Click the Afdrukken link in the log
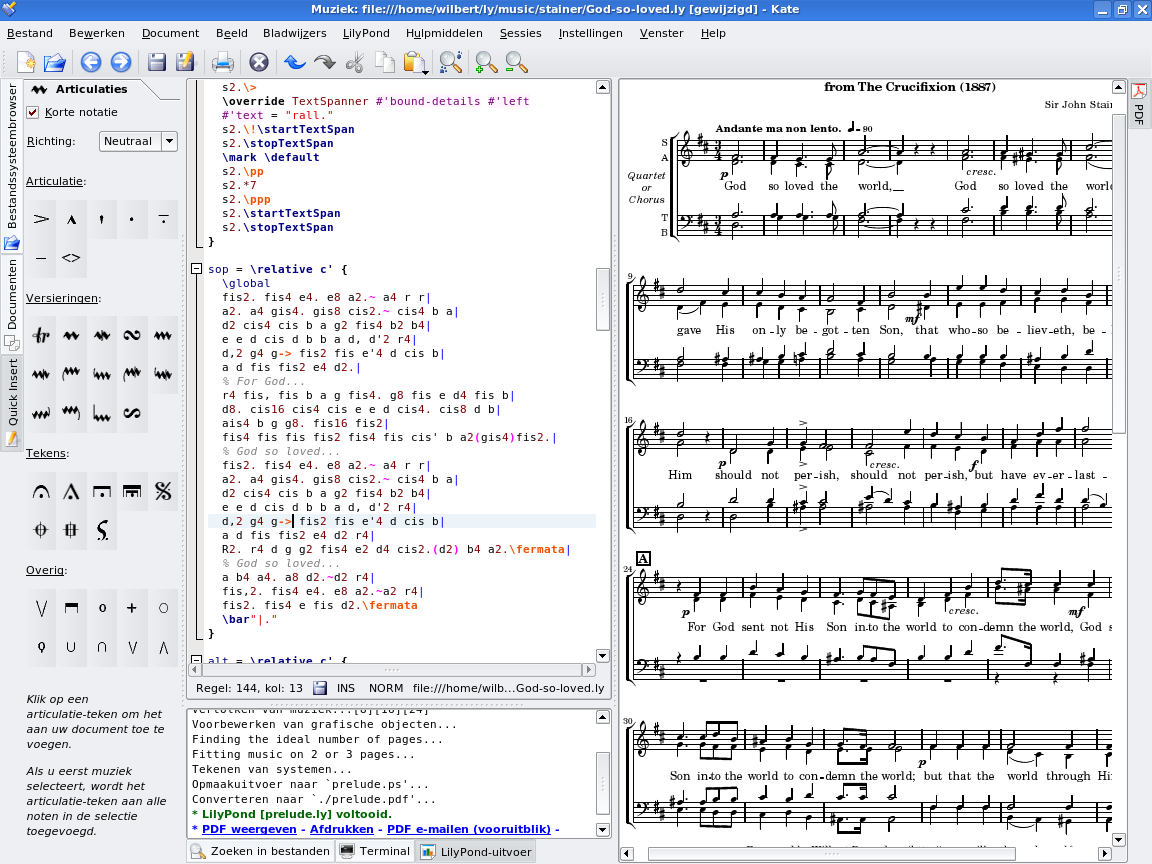 [342, 829]
